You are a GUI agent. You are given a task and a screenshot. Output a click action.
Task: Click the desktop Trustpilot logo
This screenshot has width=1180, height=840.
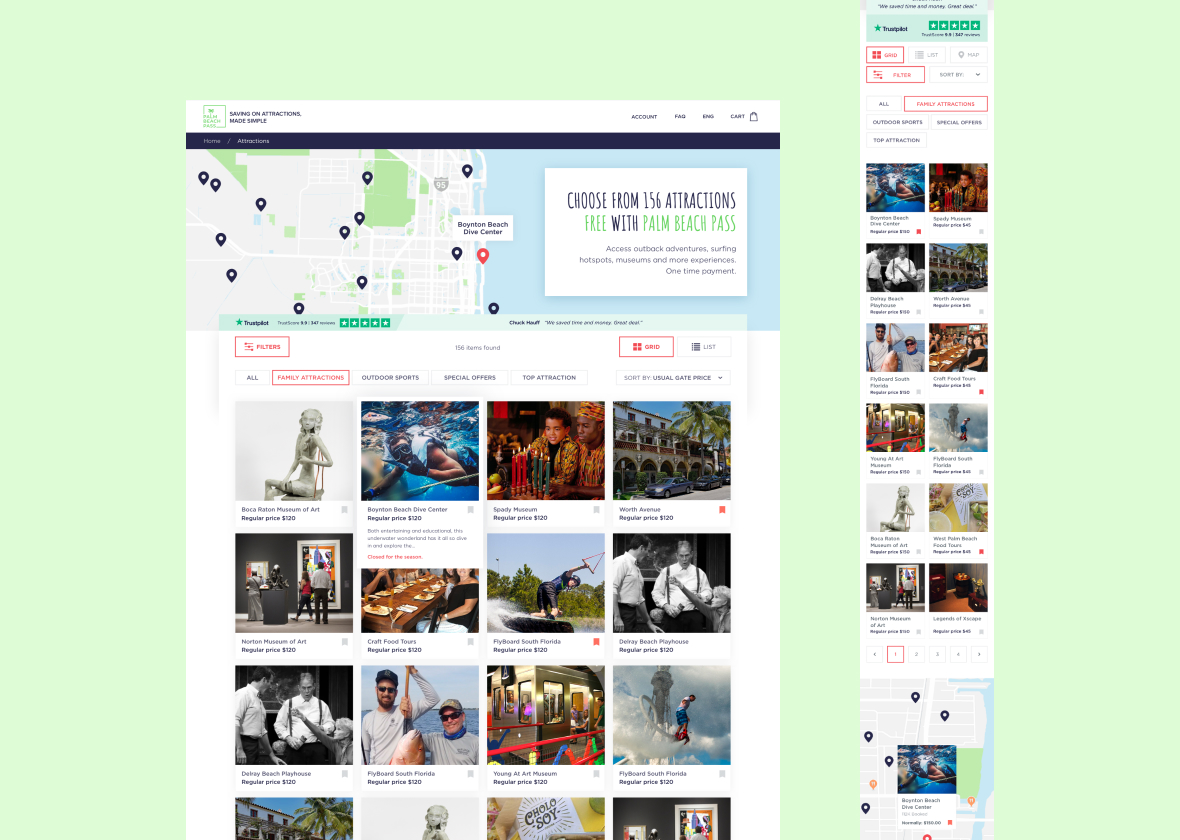tap(252, 323)
